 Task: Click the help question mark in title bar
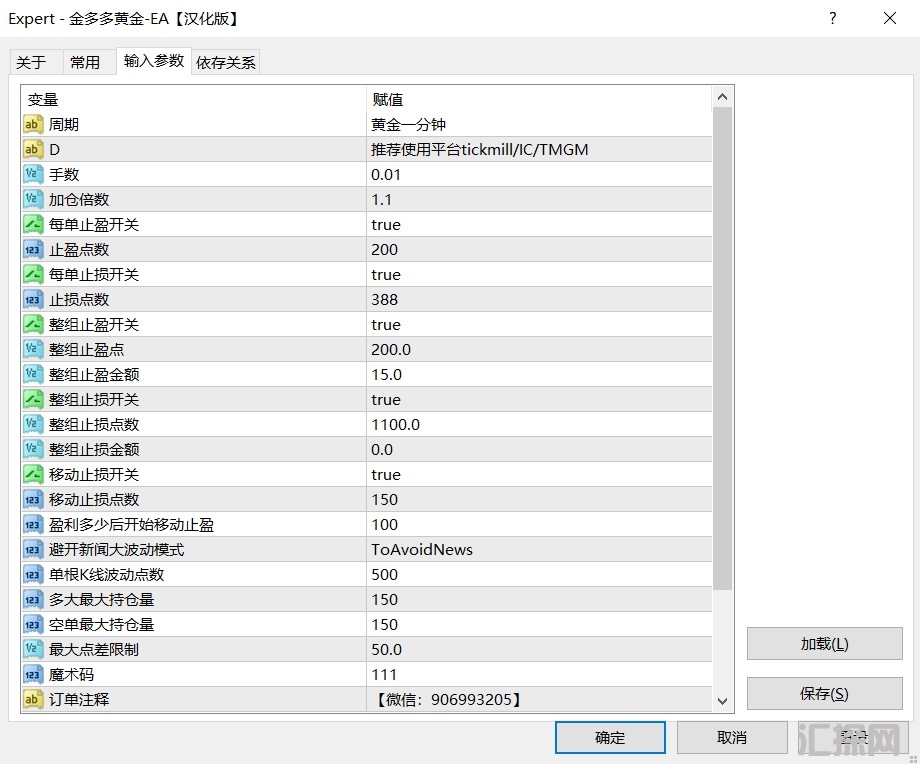(832, 18)
